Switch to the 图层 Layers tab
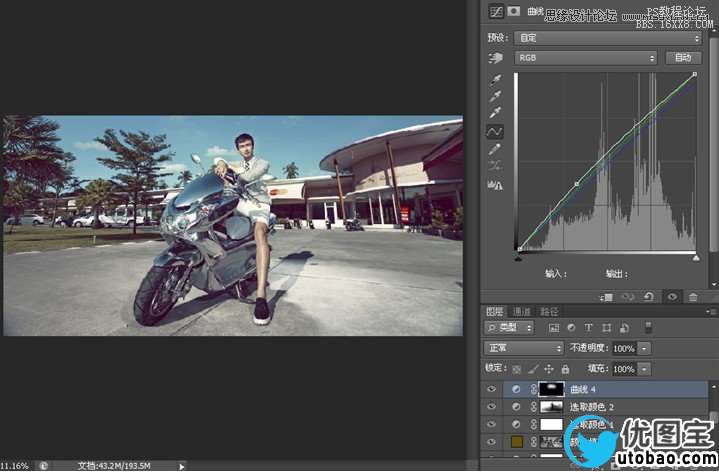719x472 pixels. [x=494, y=311]
